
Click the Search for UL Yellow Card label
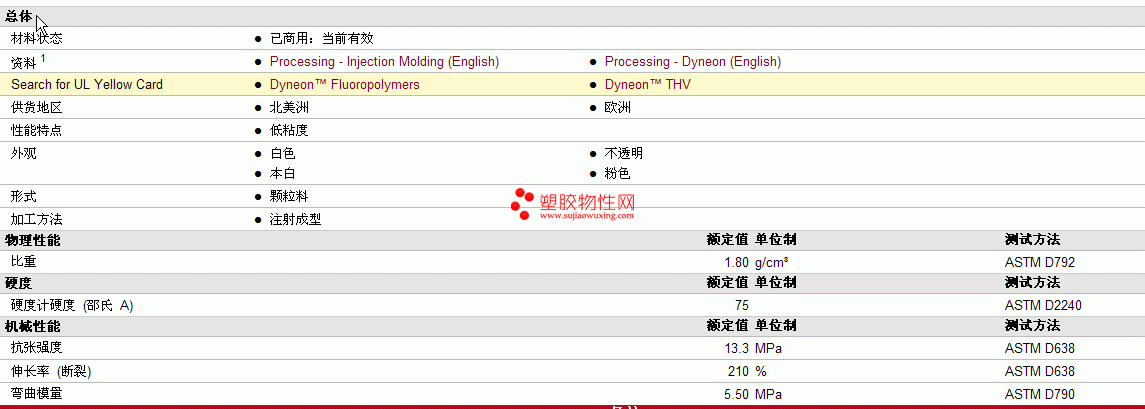[87, 85]
